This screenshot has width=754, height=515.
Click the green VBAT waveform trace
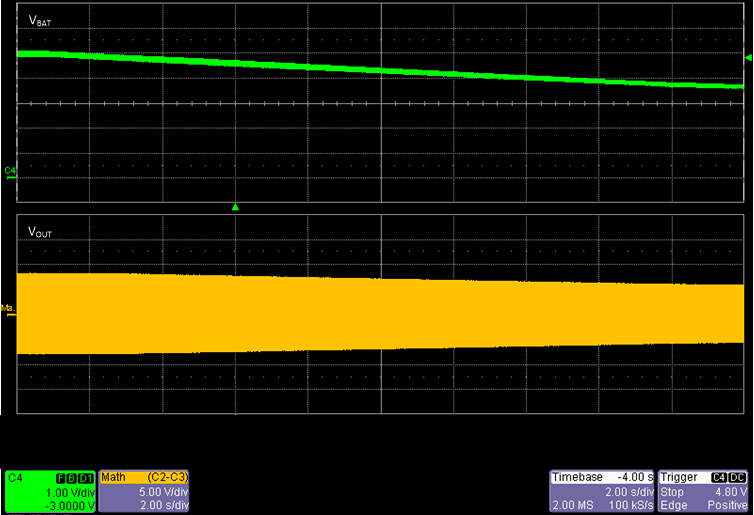(381, 70)
